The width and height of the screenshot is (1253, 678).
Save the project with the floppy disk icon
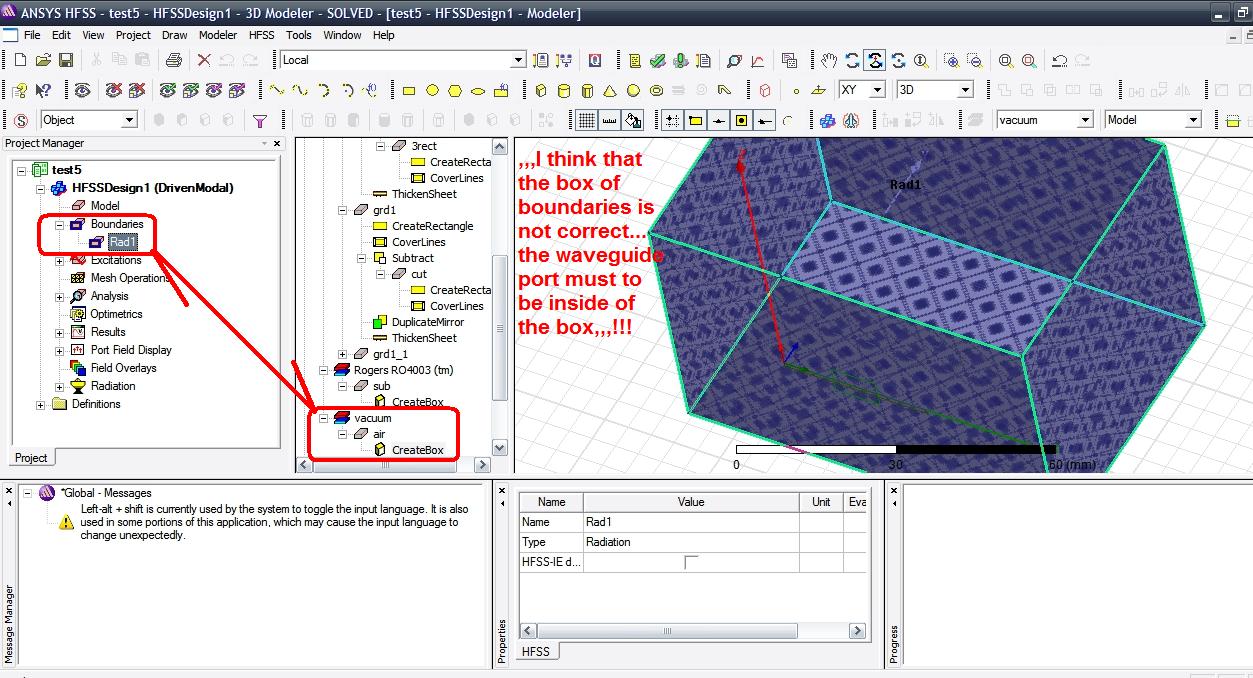[66, 60]
